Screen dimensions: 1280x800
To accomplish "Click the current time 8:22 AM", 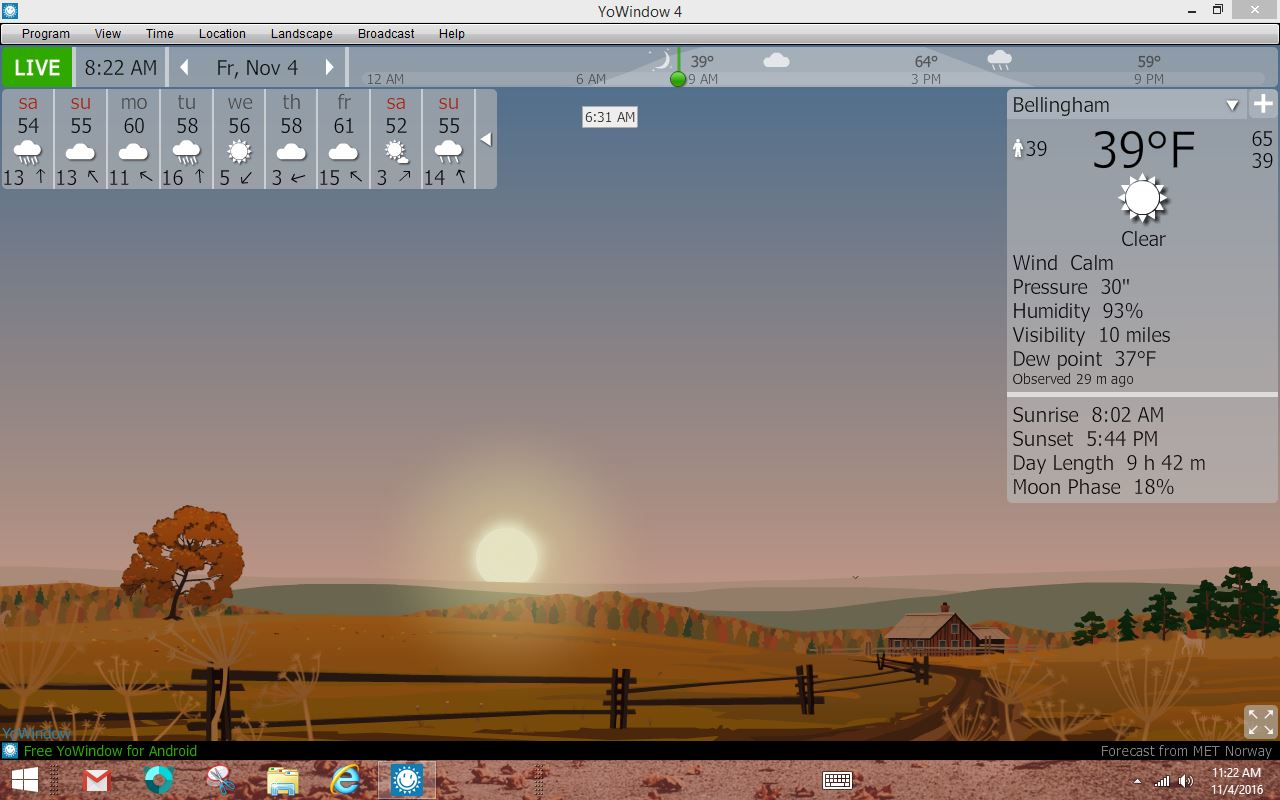I will point(120,68).
